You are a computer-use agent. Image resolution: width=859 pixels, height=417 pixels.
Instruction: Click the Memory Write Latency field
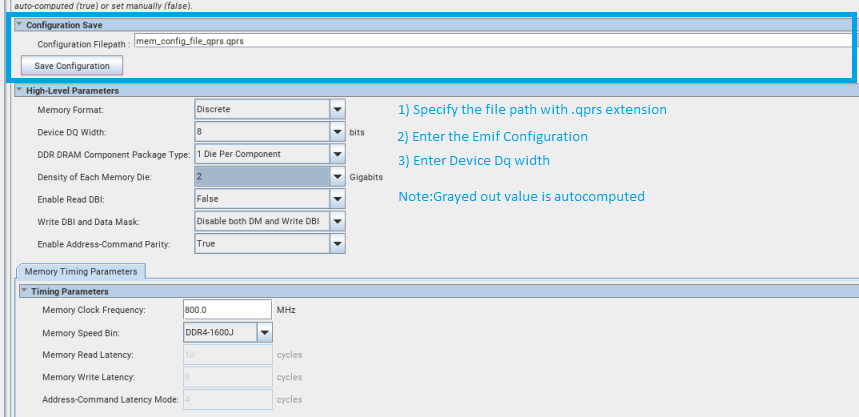227,377
